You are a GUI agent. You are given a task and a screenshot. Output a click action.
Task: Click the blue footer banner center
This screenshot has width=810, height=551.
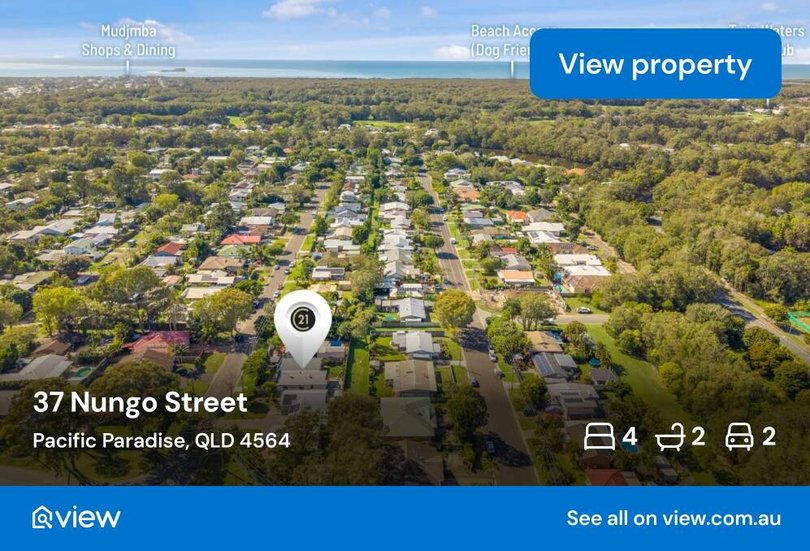pos(405,518)
